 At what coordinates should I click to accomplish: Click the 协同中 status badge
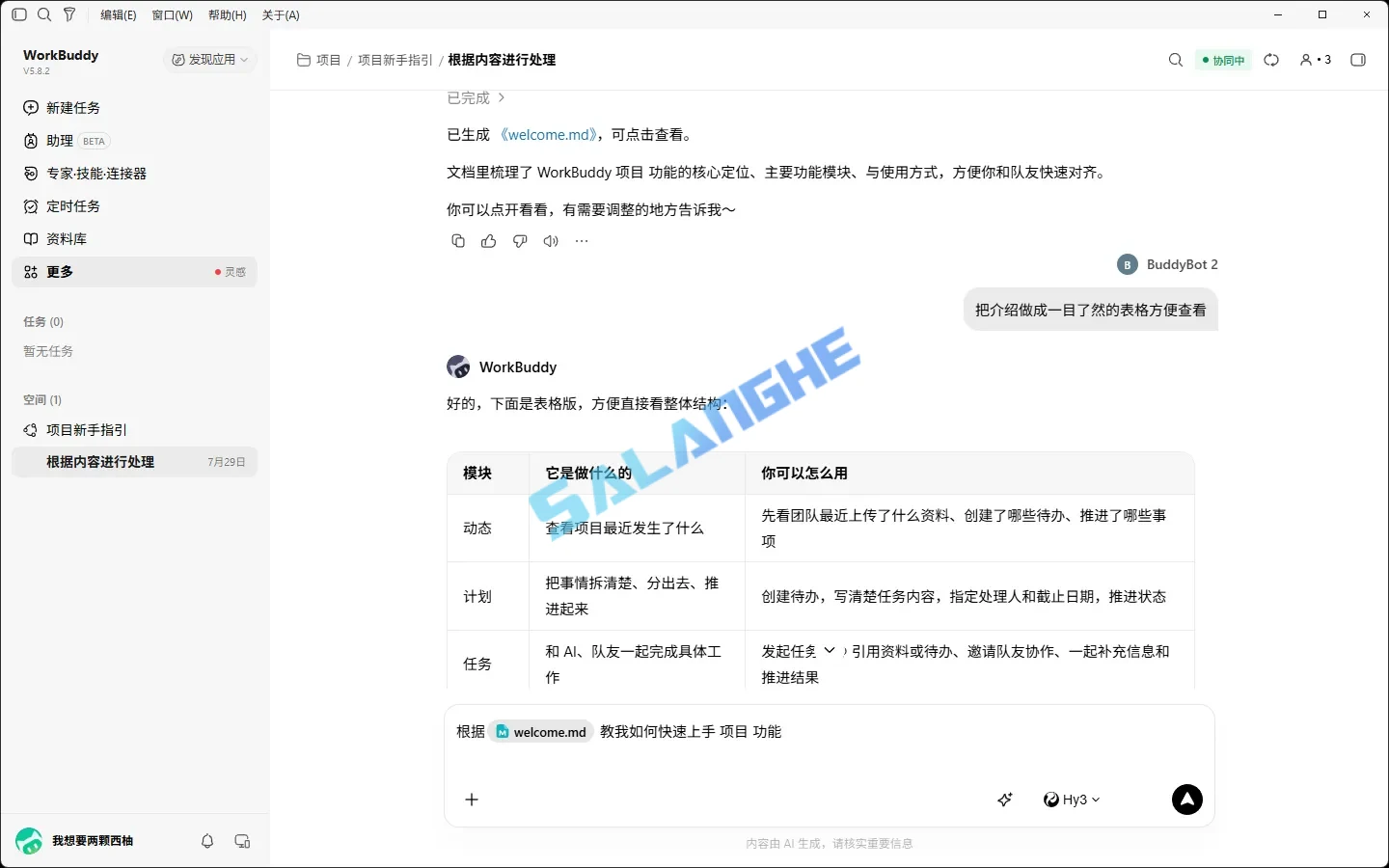pos(1223,60)
